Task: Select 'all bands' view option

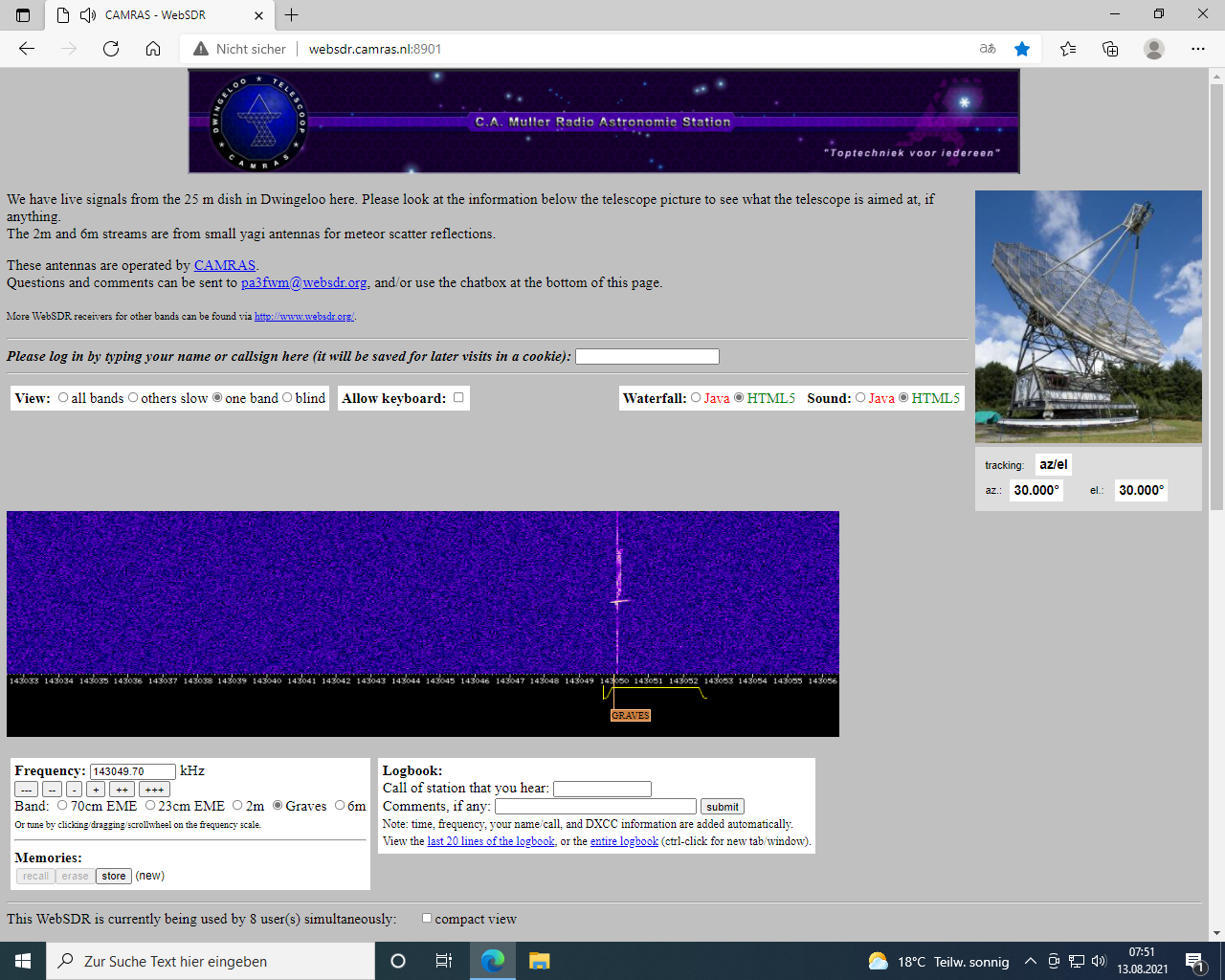Action: pos(63,398)
